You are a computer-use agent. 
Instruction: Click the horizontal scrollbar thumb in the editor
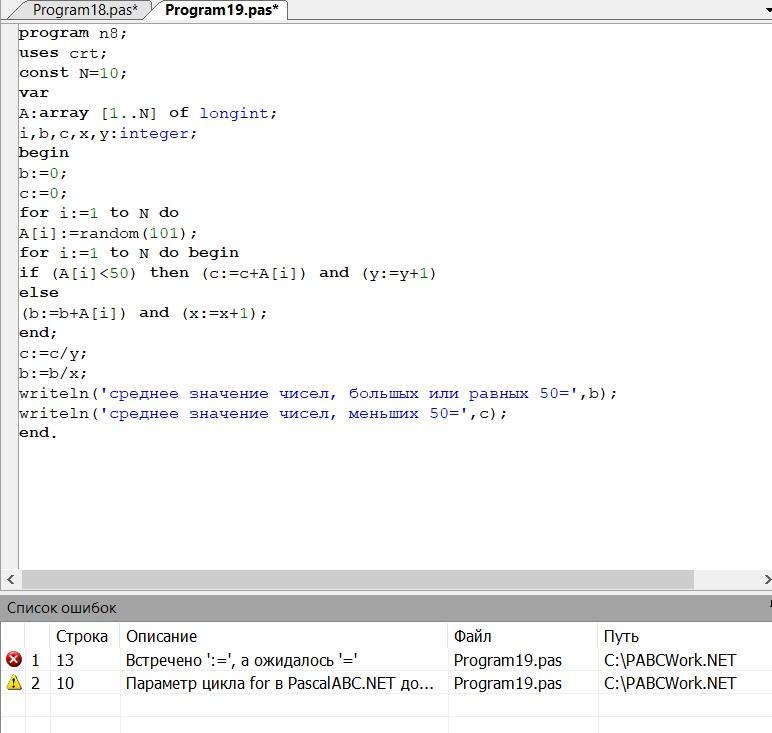(357, 579)
